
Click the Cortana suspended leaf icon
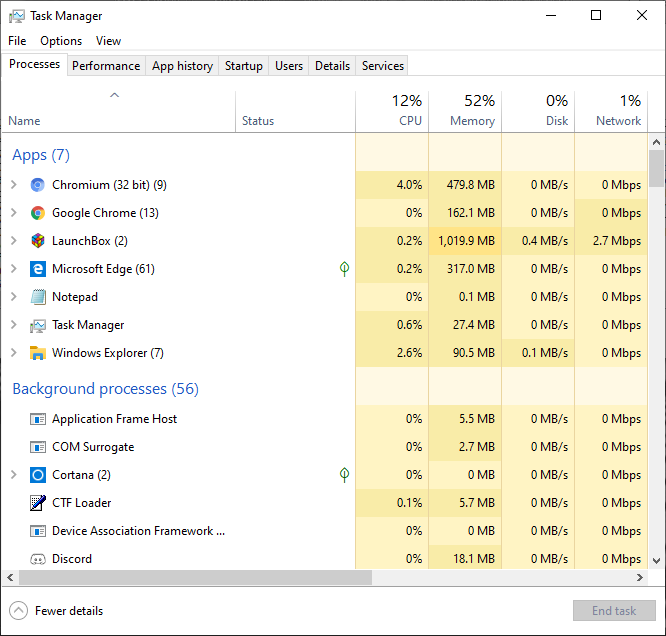pos(344,475)
